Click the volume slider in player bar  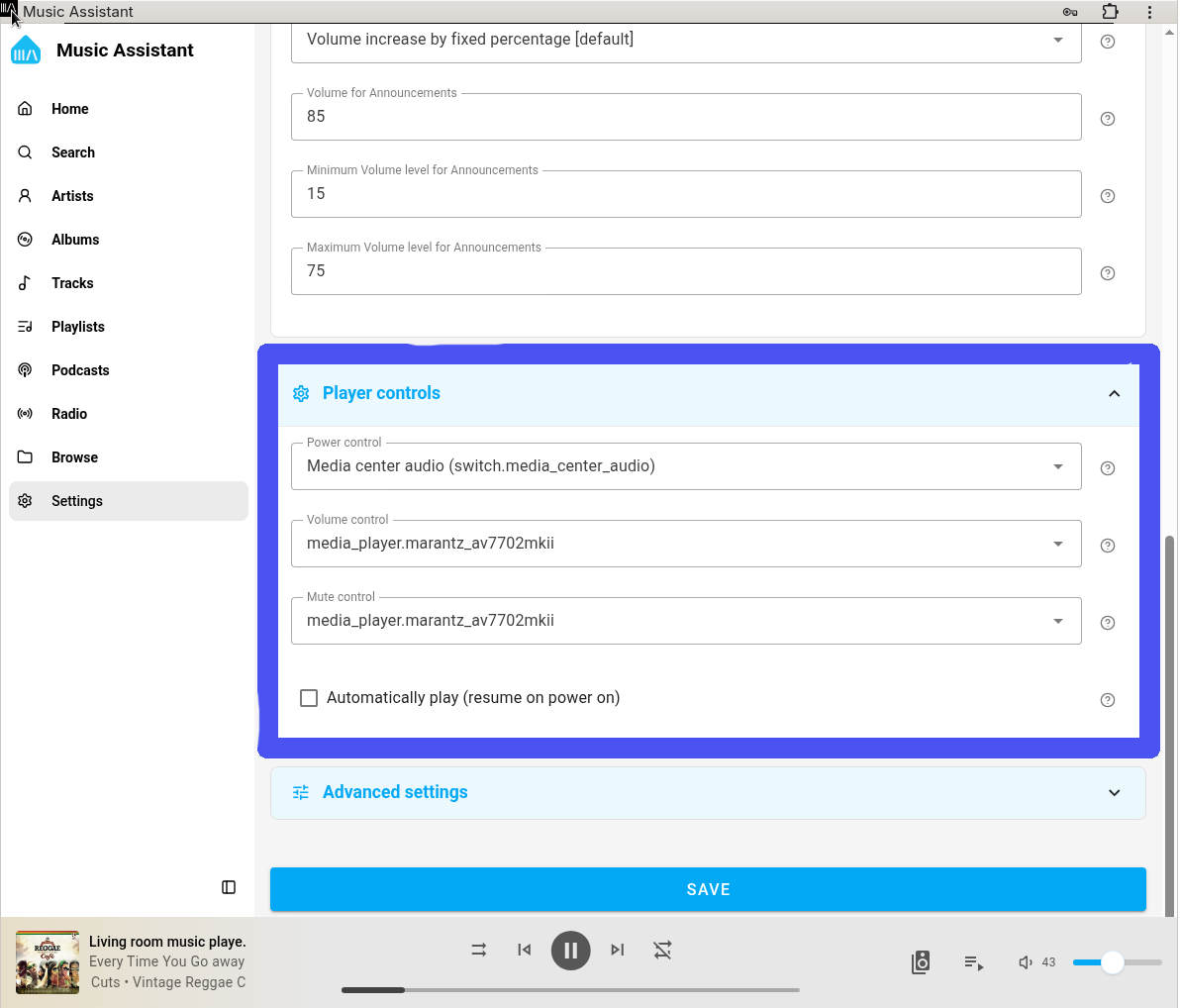click(1117, 962)
